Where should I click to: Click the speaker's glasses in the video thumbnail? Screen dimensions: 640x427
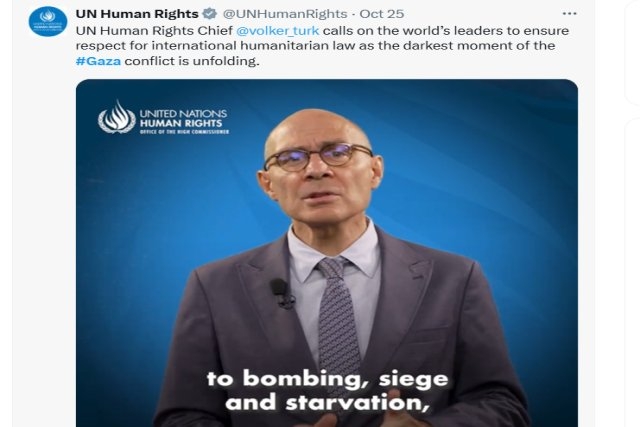point(318,157)
